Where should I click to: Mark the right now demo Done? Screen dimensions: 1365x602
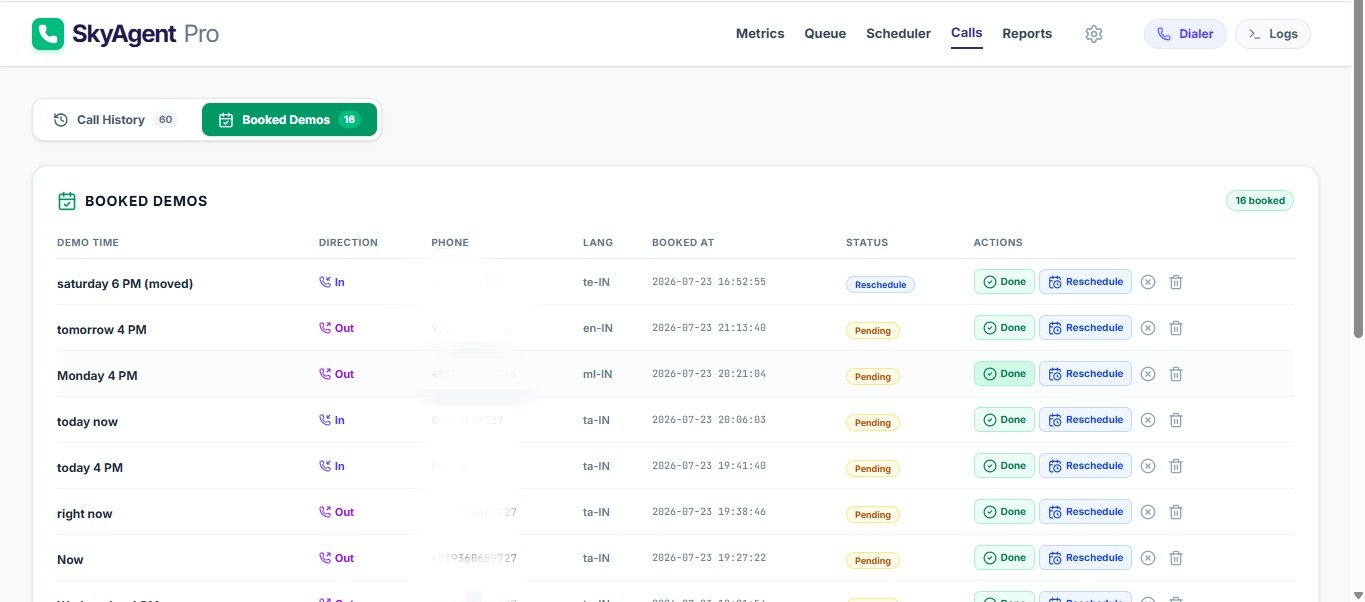pos(1004,512)
